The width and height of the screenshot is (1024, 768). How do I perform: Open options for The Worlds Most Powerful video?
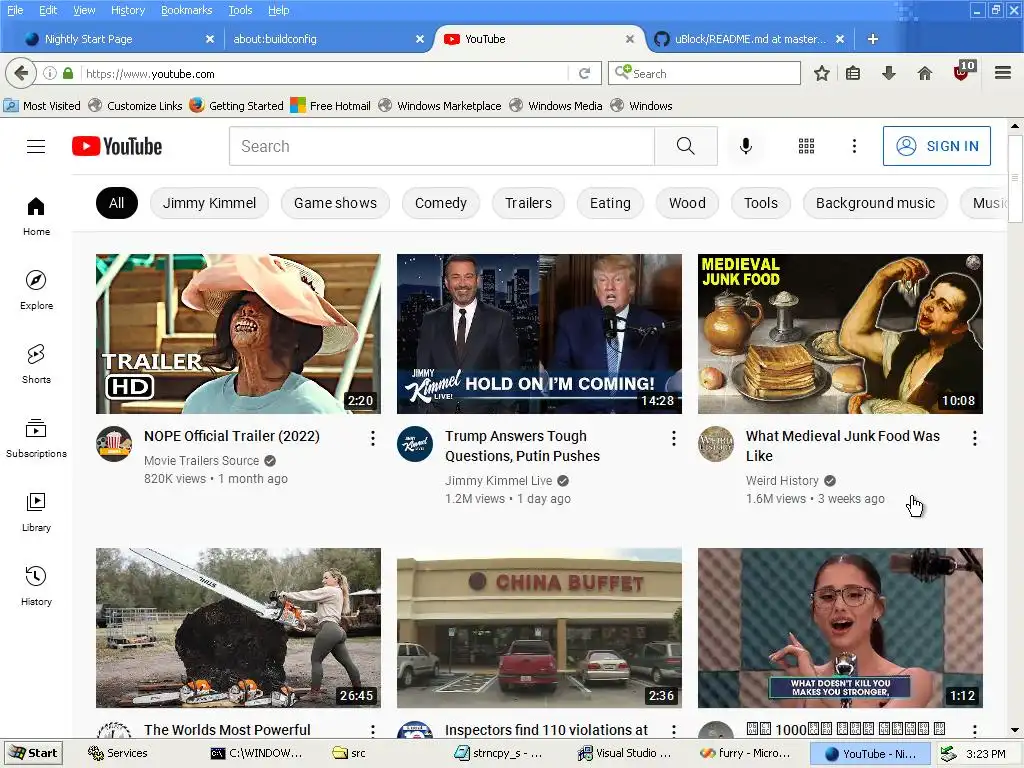coord(373,731)
